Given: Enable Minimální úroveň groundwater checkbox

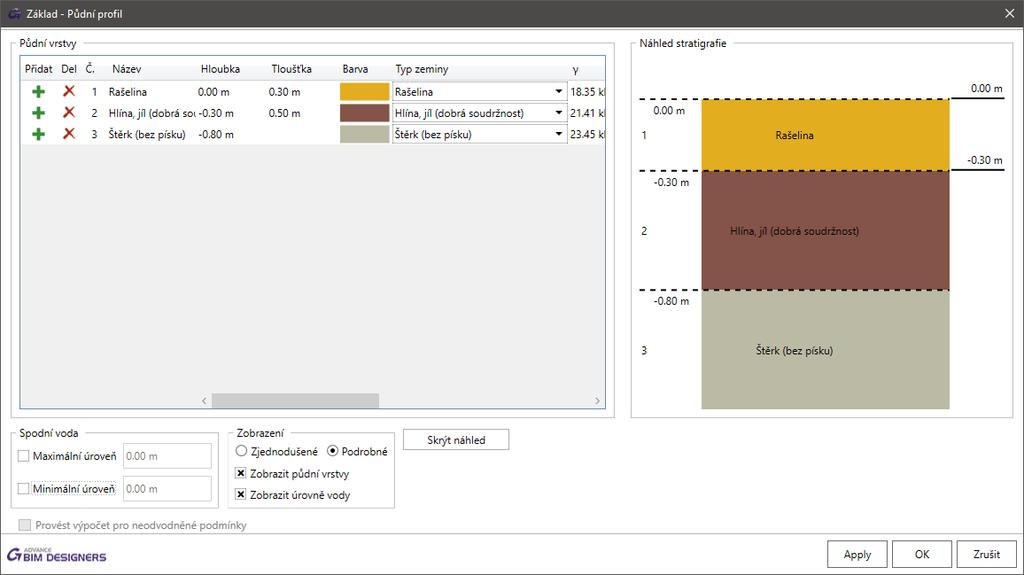Looking at the screenshot, I should tap(24, 489).
